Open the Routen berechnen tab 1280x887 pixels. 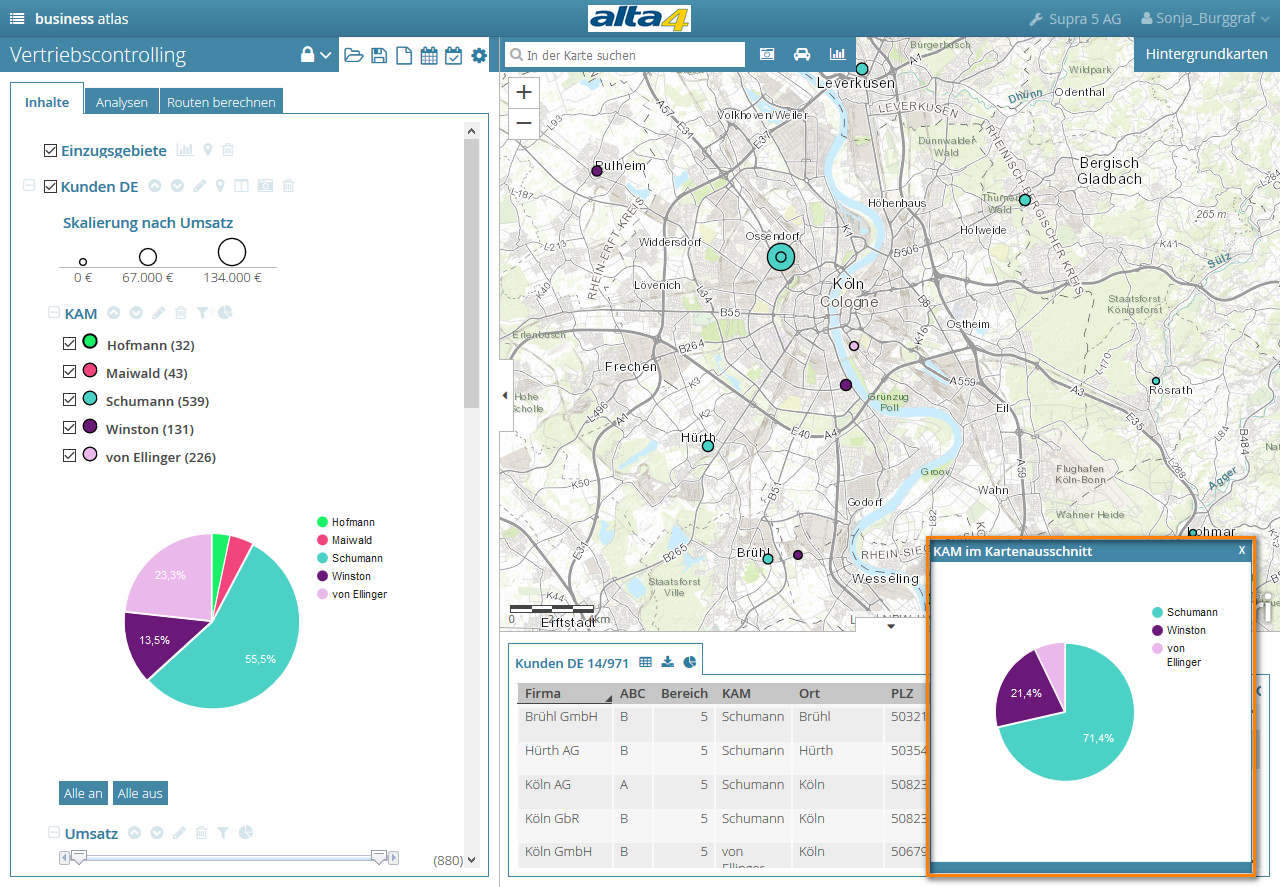[x=221, y=102]
